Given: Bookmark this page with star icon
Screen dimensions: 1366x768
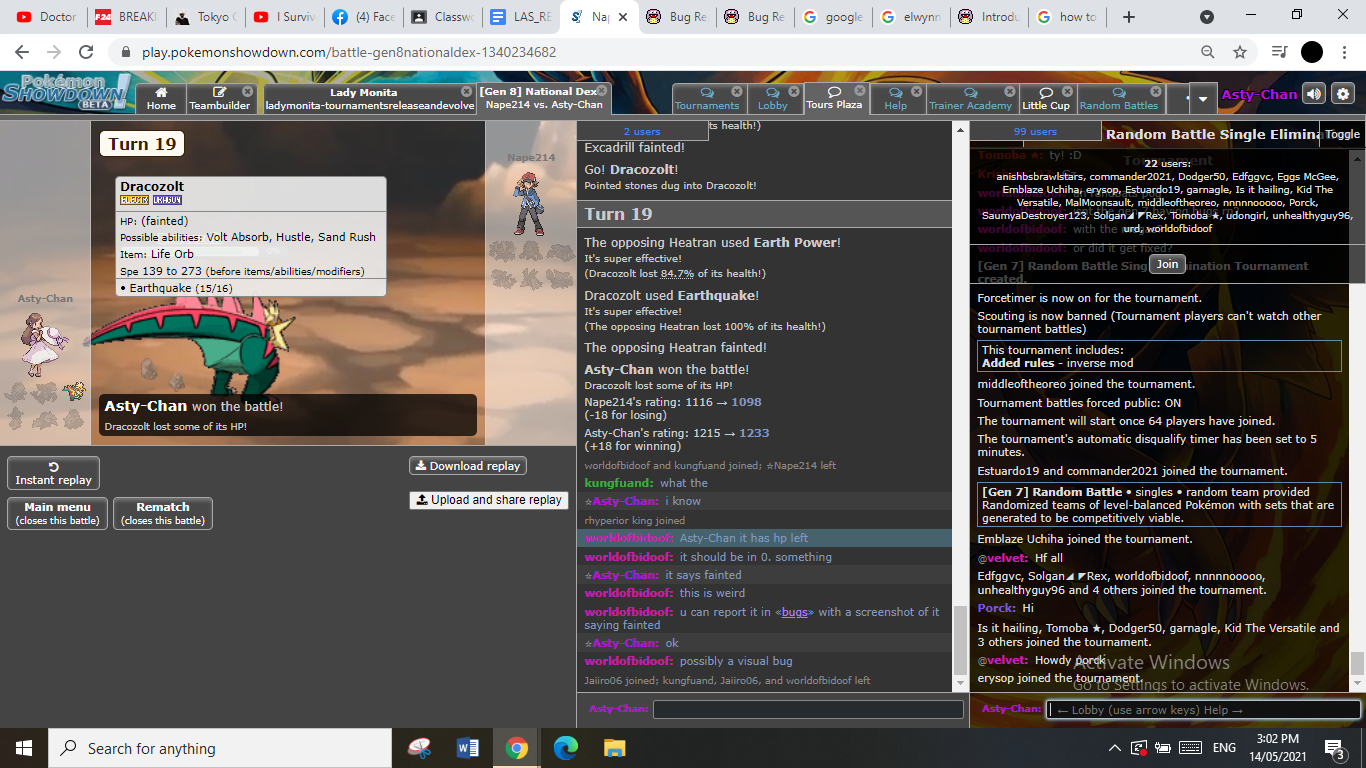Looking at the screenshot, I should tap(1240, 52).
